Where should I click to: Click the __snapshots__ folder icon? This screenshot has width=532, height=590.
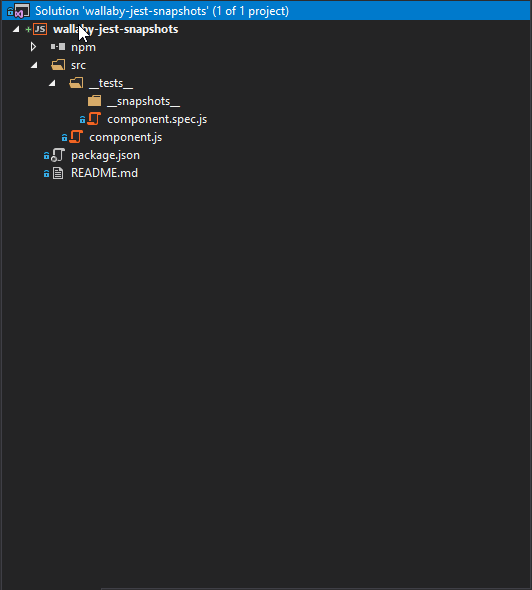click(94, 101)
